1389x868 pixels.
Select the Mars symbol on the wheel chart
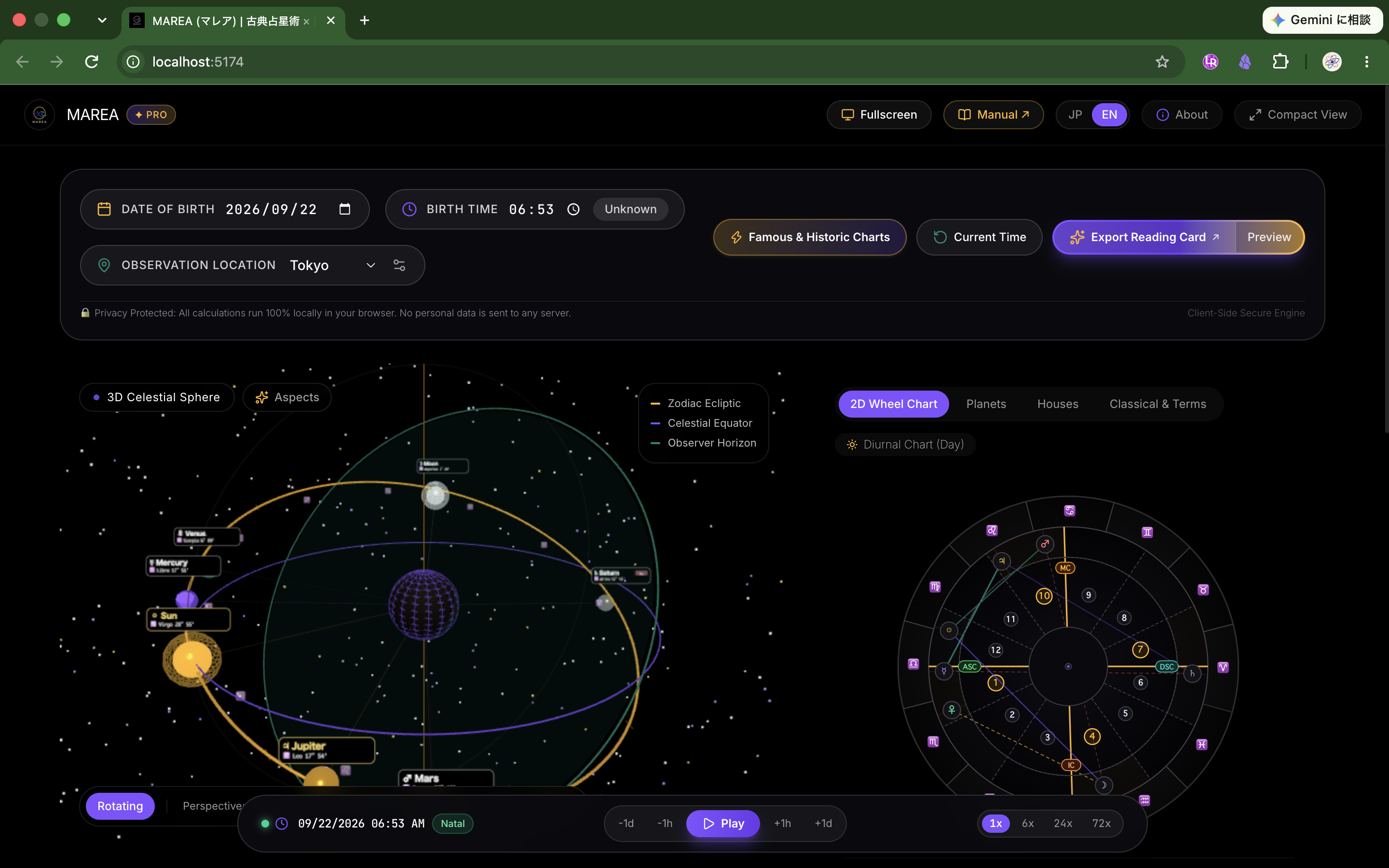1045,543
